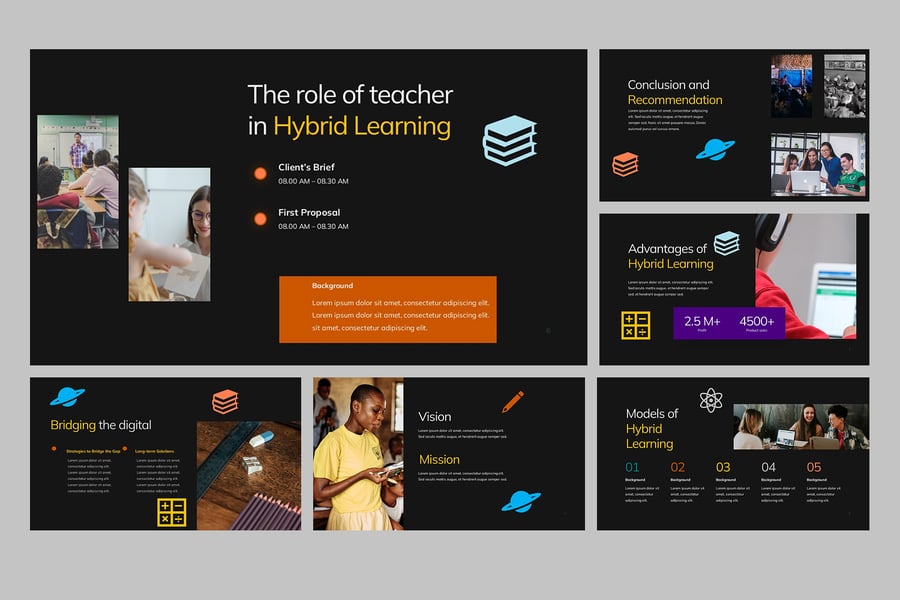Select the "Mission" heading text
This screenshot has width=900, height=600.
pyautogui.click(x=439, y=460)
